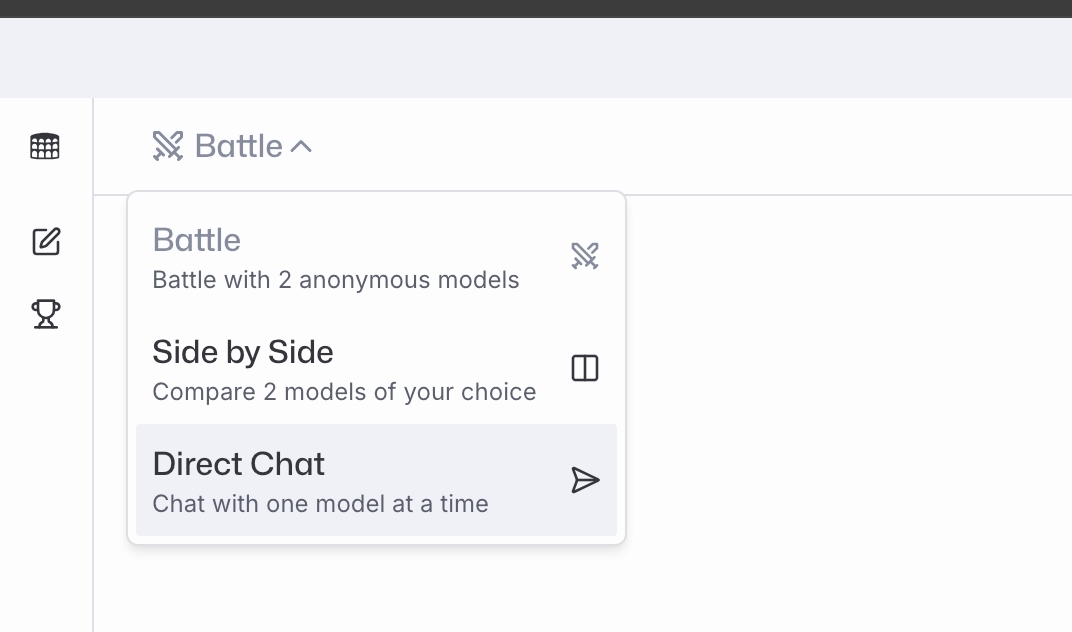Image resolution: width=1072 pixels, height=632 pixels.
Task: Click crossed swords icon beside Battle header
Action: click(x=168, y=146)
